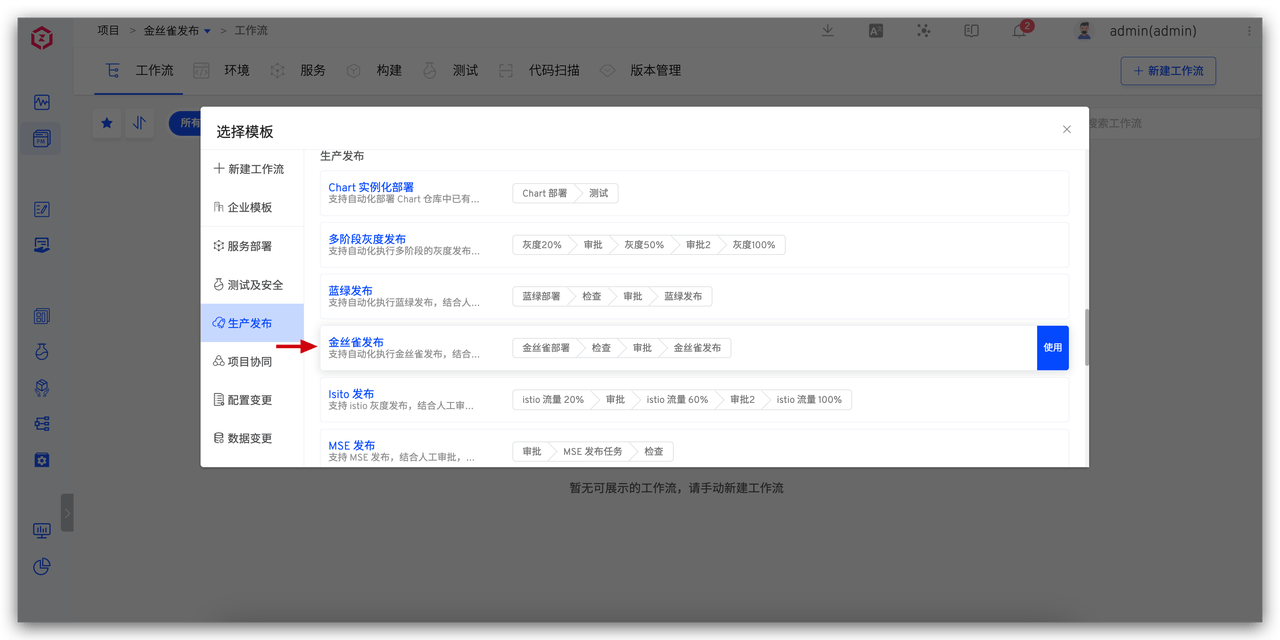Click the 使用 button for 金丝雀发布

tap(1052, 347)
